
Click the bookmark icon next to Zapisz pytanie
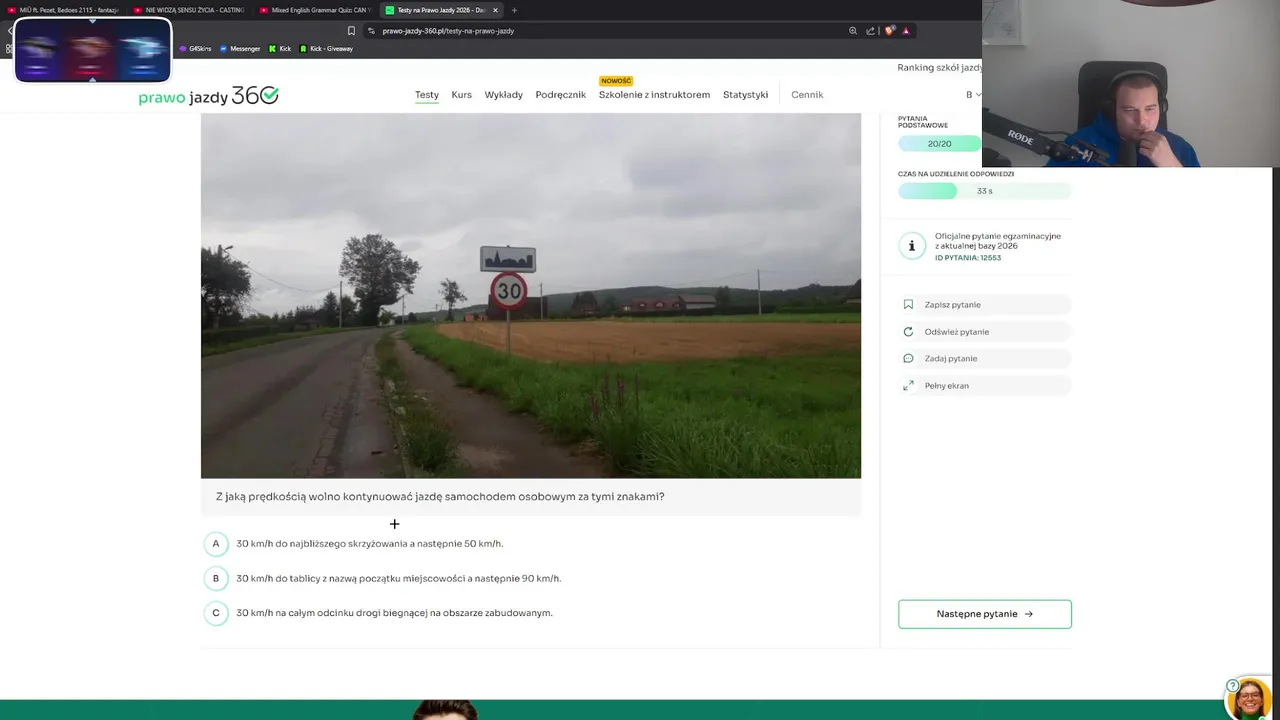(x=908, y=304)
